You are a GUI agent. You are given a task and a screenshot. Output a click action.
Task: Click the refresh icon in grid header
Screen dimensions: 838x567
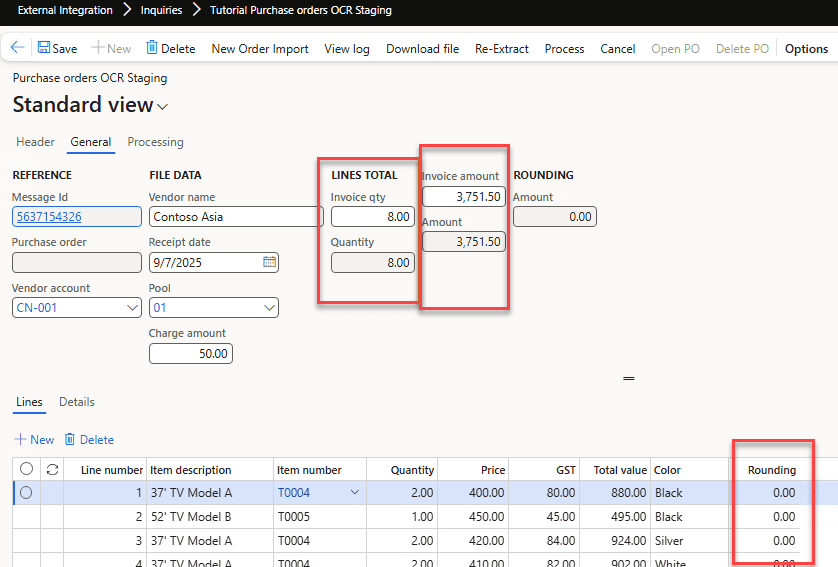point(52,469)
